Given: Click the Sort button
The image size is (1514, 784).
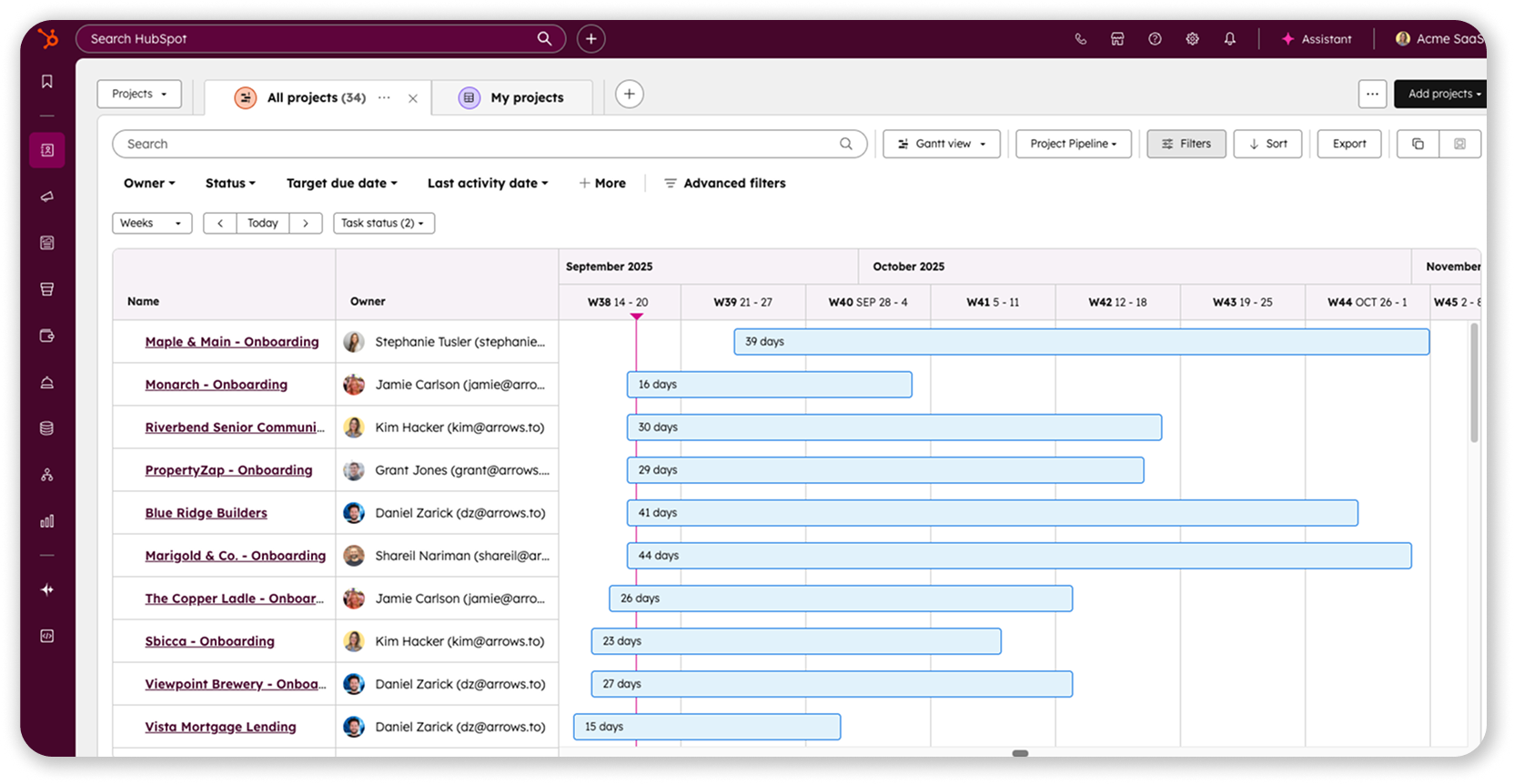Looking at the screenshot, I should (x=1268, y=144).
